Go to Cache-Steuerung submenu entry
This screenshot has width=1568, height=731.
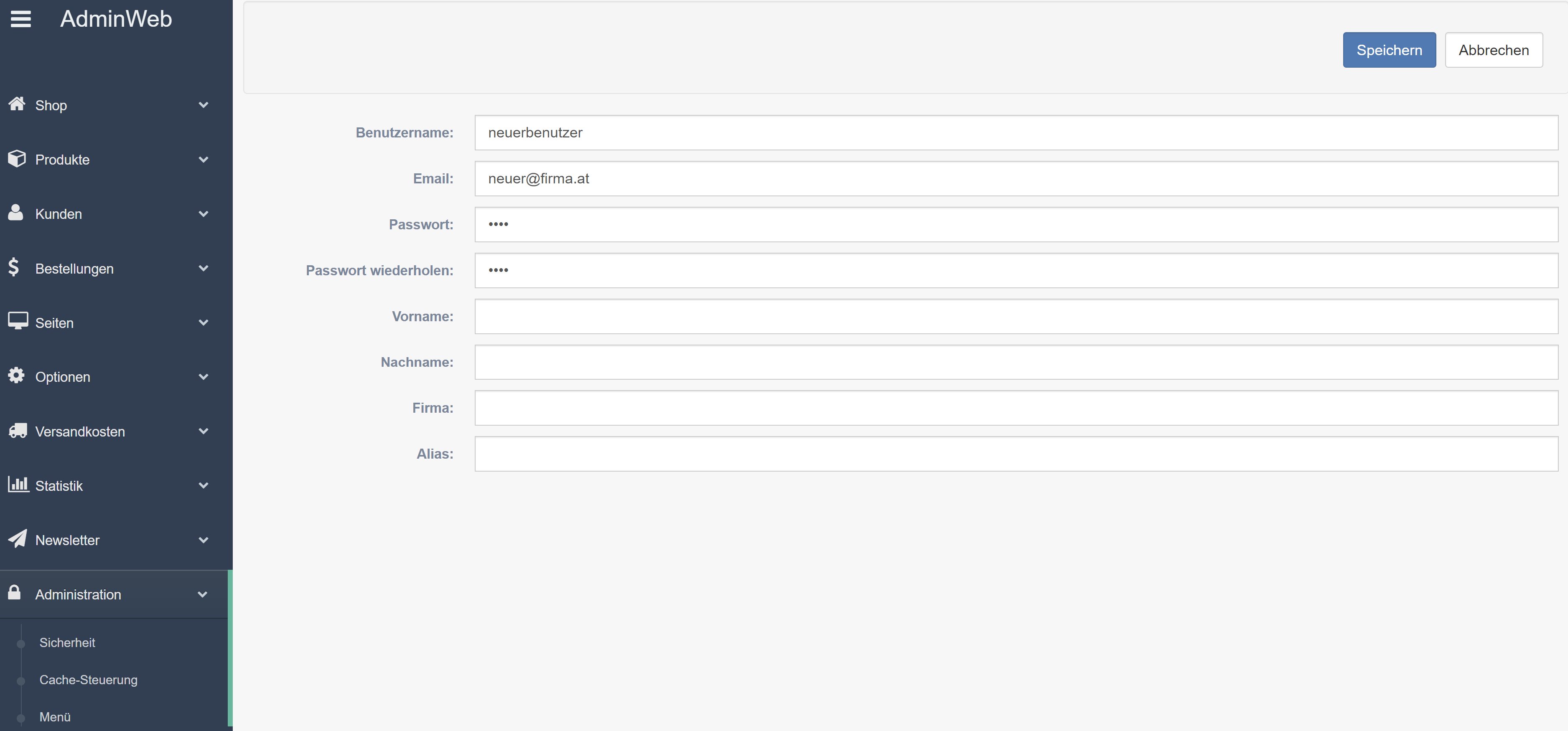click(x=88, y=680)
